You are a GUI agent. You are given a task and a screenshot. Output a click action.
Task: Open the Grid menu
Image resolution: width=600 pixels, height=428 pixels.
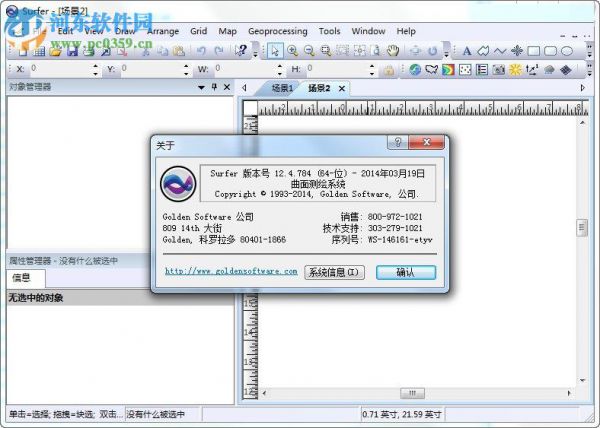[199, 31]
